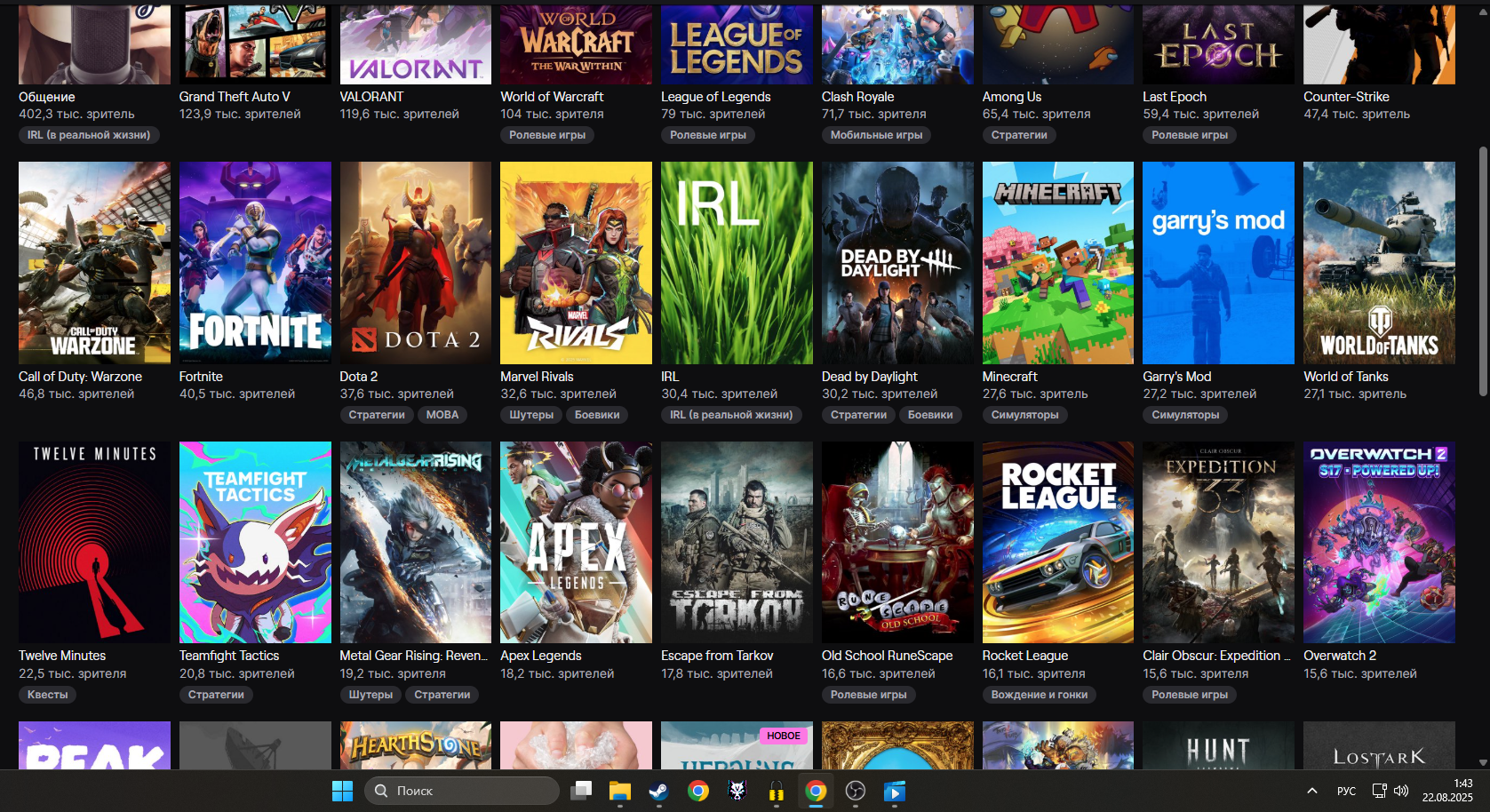The image size is (1490, 812).
Task: Switch to the active Chrome window icon
Action: [816, 791]
